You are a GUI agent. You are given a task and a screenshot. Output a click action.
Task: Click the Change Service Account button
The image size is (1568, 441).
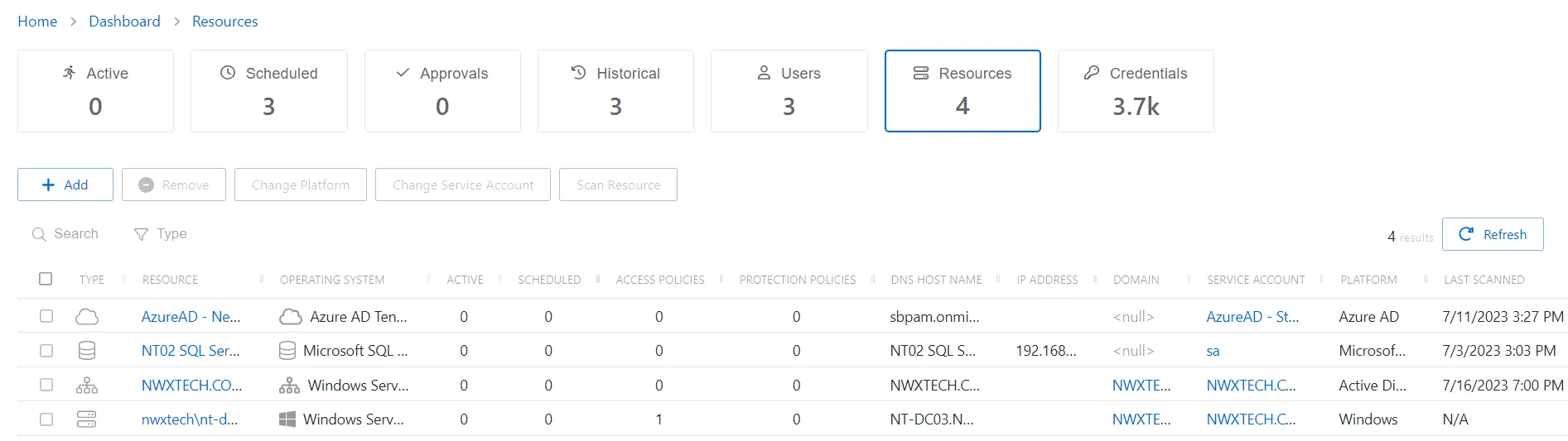[463, 185]
